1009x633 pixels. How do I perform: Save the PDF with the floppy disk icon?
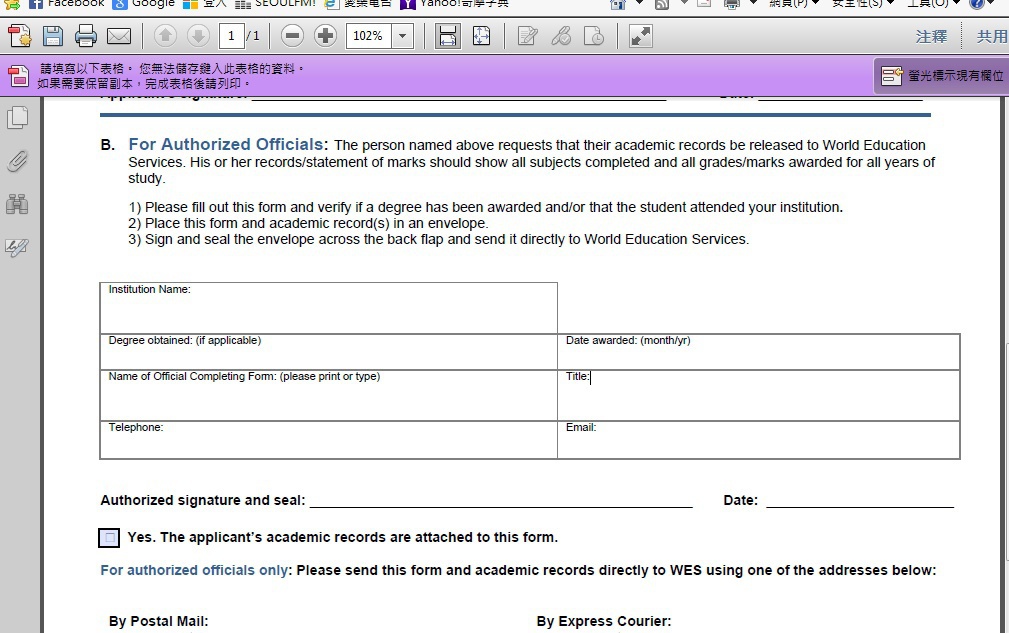coord(52,37)
